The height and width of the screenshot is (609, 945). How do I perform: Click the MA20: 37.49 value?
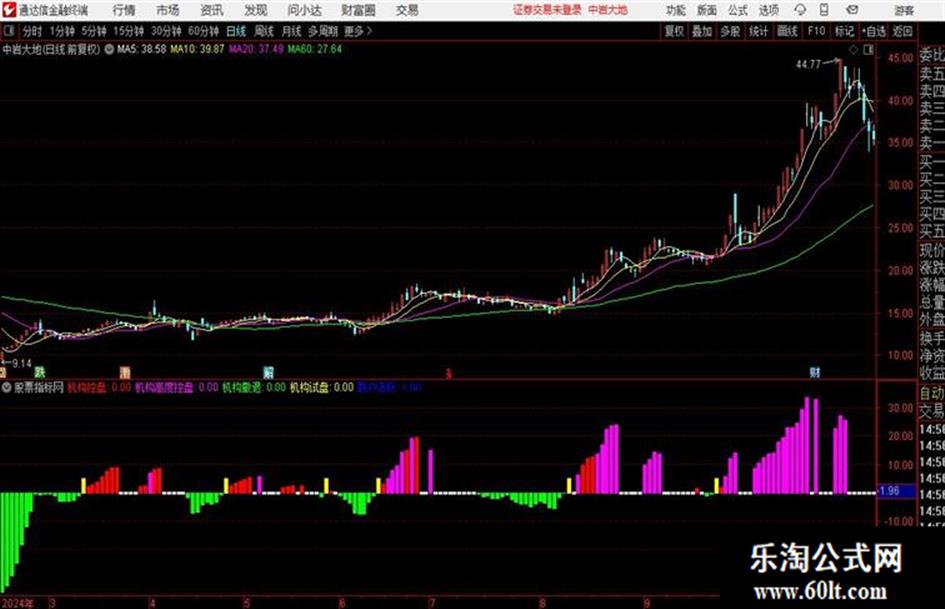click(256, 49)
